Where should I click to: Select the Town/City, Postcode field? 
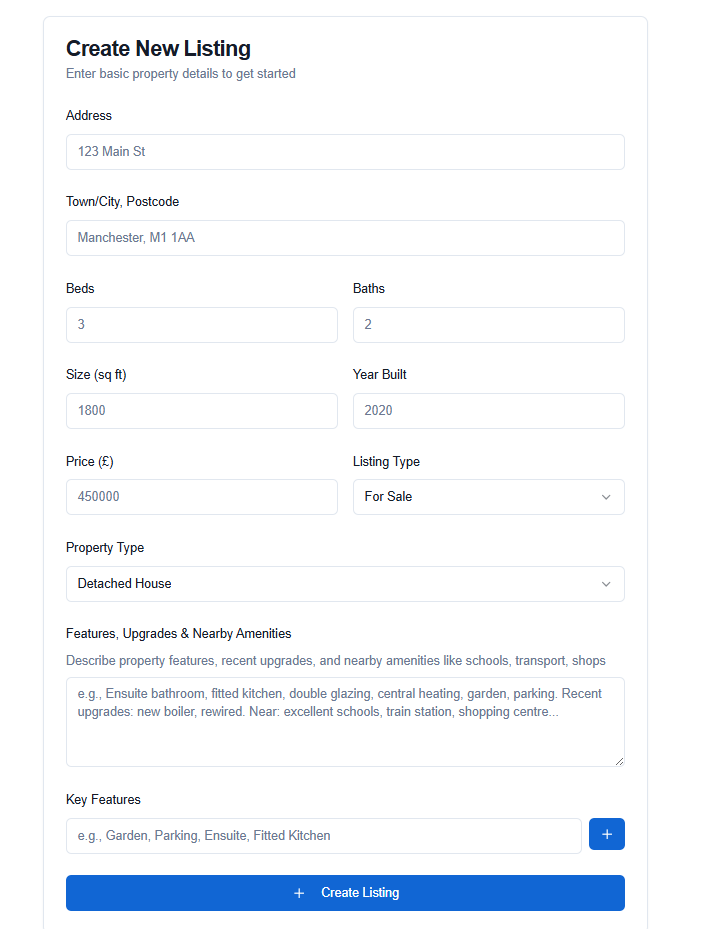click(345, 238)
